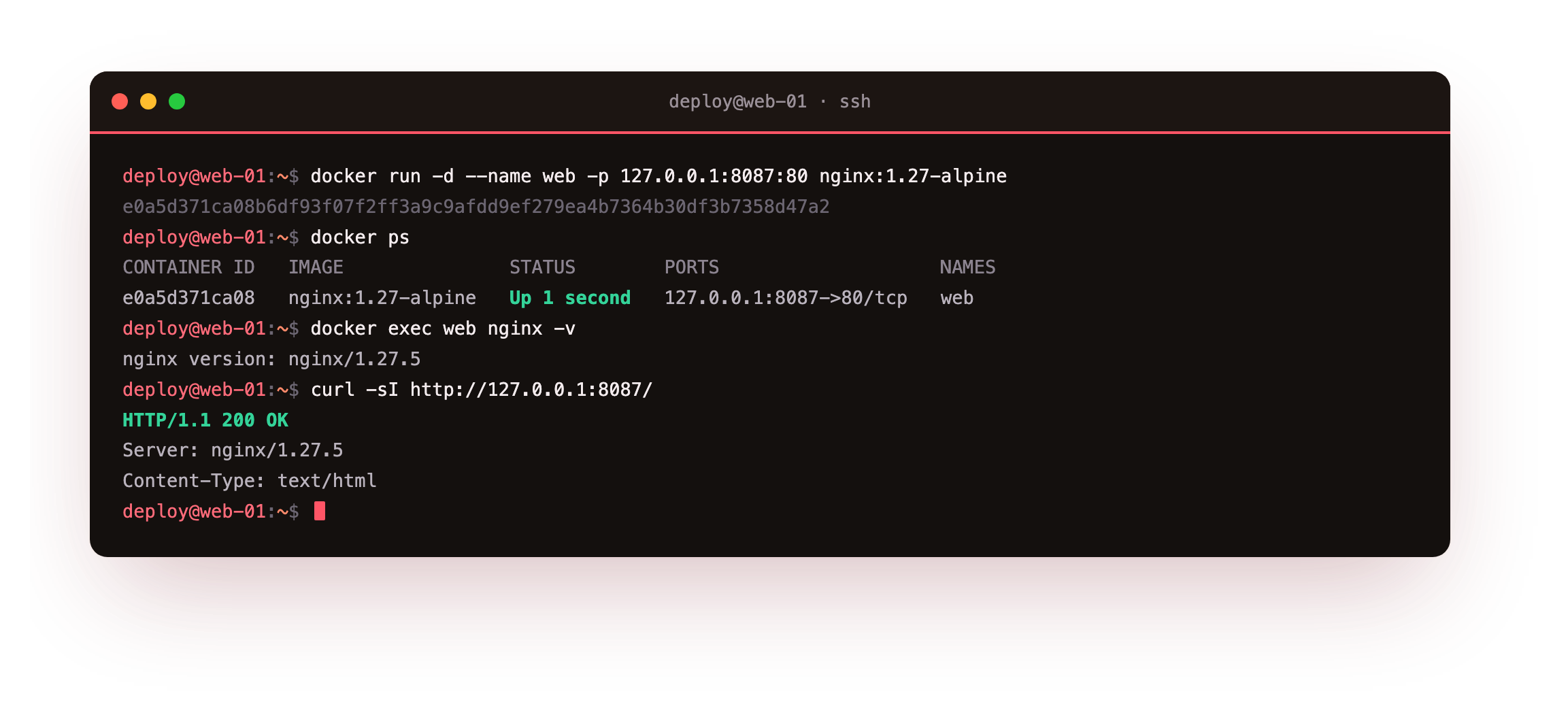The image size is (1568, 721).
Task: Click the full container hash output line
Action: point(476,207)
